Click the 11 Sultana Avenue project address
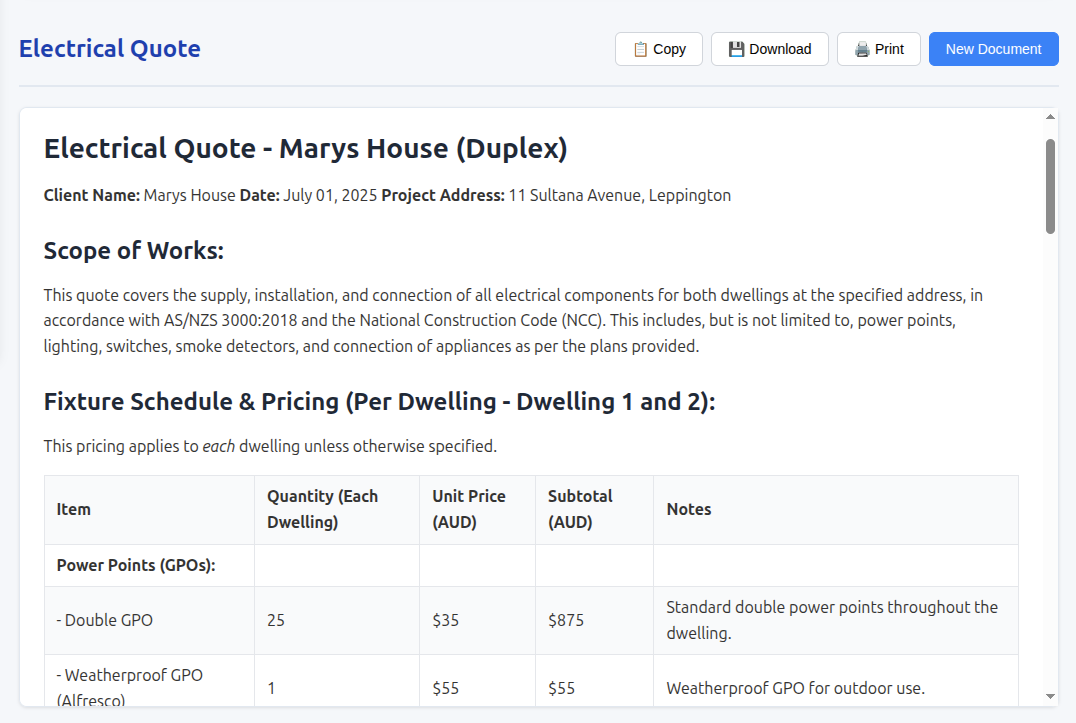The height and width of the screenshot is (723, 1076). click(619, 195)
